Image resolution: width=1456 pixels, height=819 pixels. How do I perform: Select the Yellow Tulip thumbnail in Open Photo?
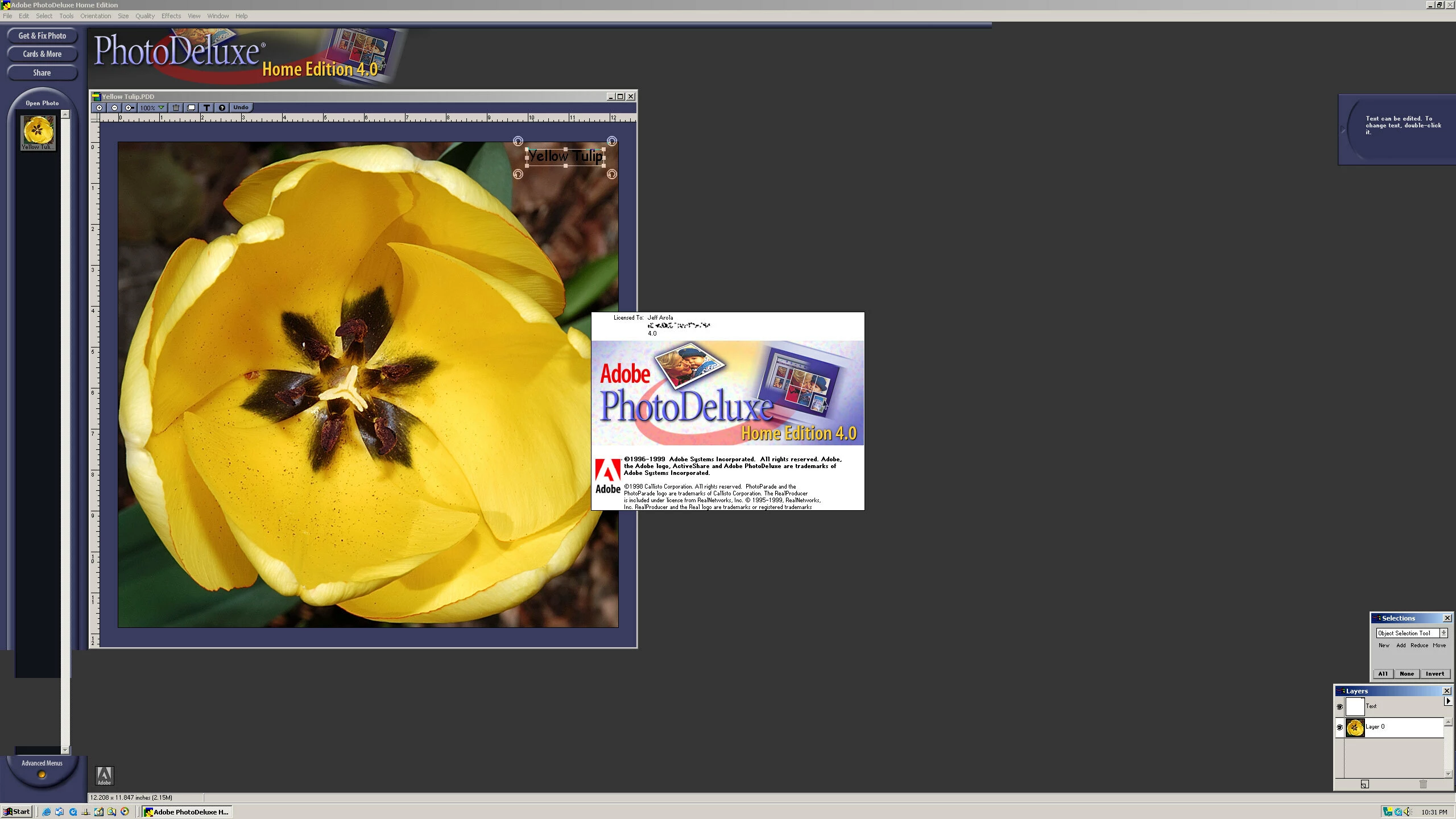click(38, 133)
